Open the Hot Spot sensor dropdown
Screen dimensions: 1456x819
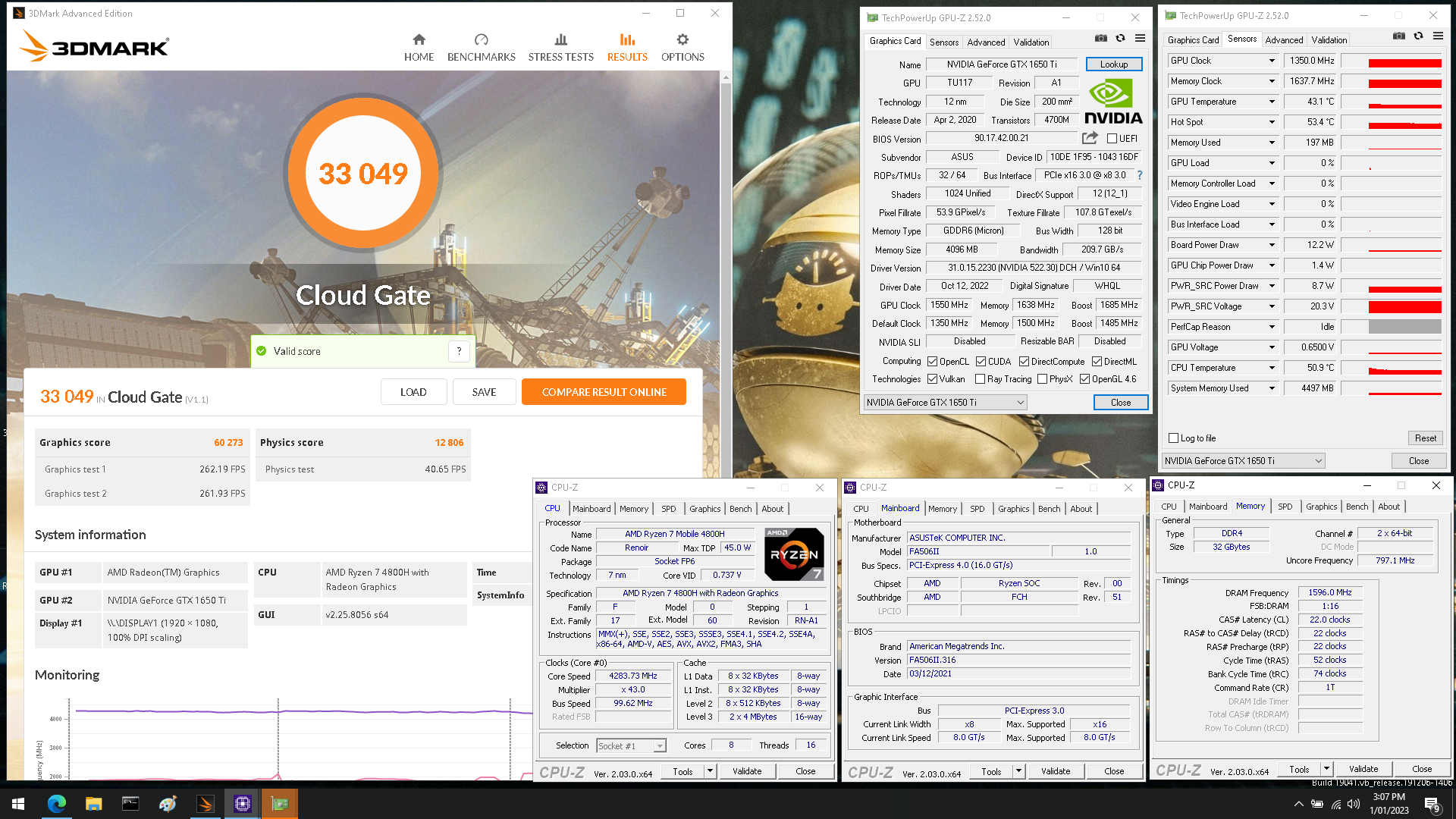pos(1272,122)
